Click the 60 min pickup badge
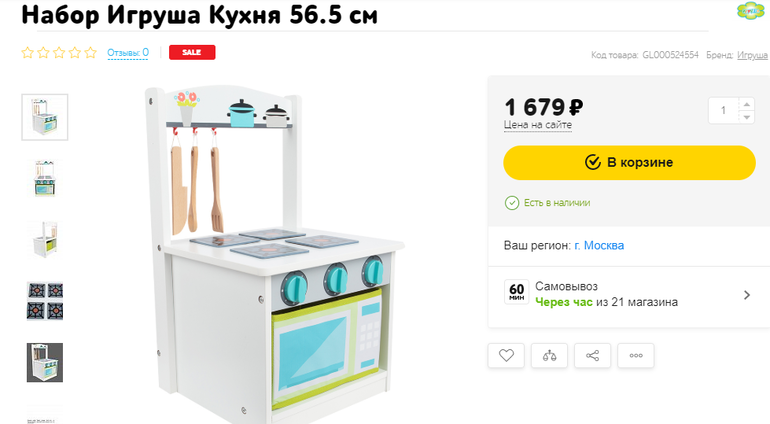Image resolution: width=770 pixels, height=424 pixels. 517,292
